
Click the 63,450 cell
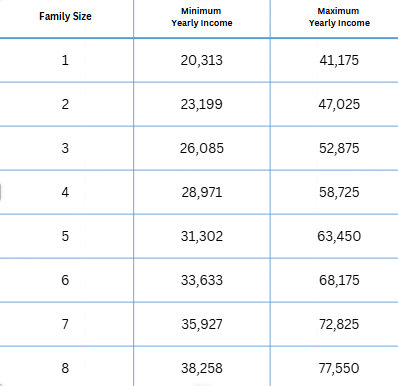(x=339, y=236)
